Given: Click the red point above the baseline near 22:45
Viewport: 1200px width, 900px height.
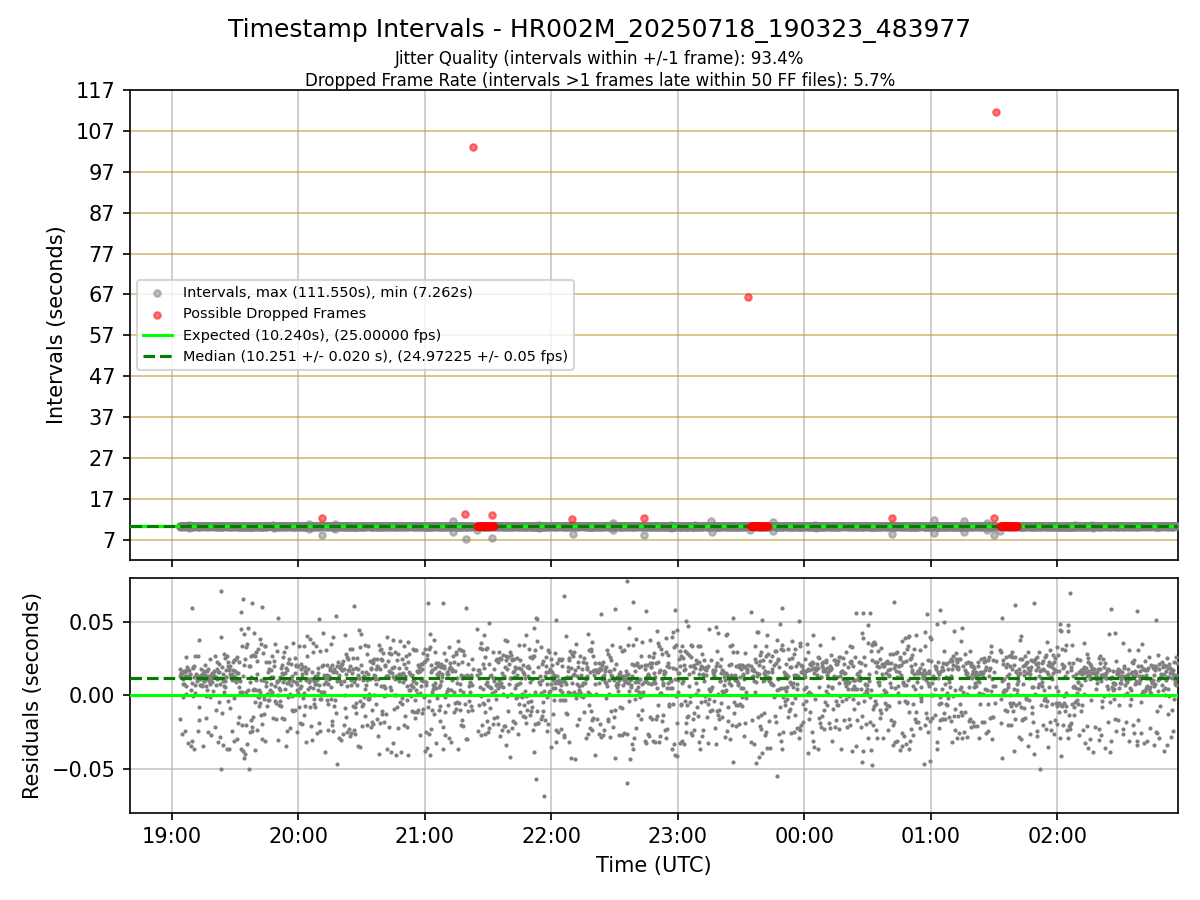Looking at the screenshot, I should click(644, 518).
